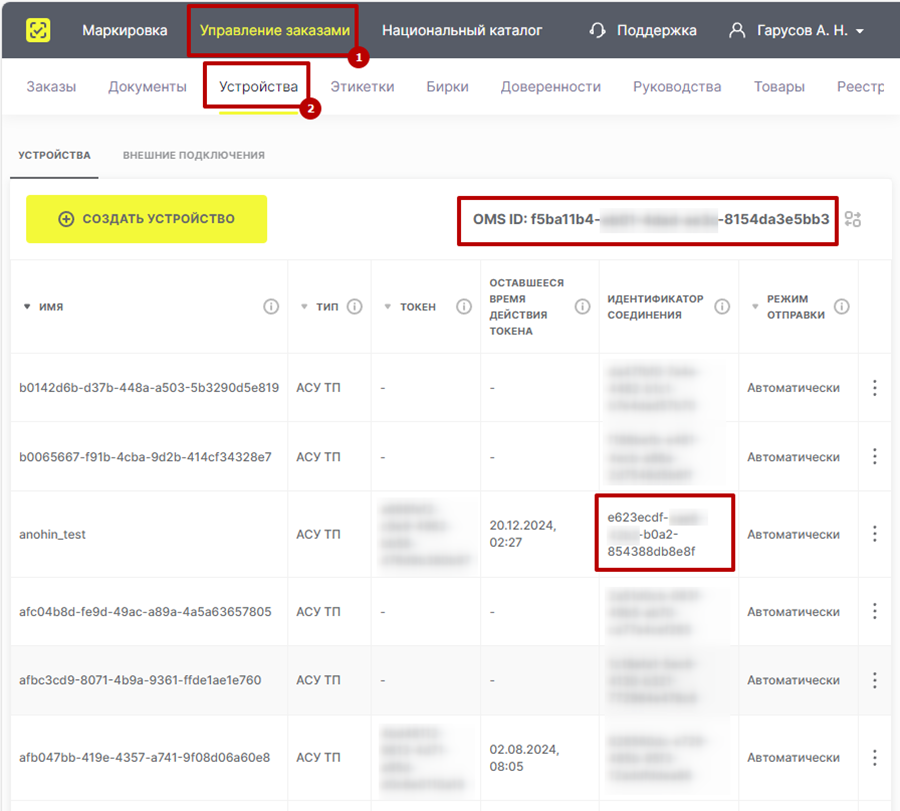Click the yellow logo icon in header
Viewport: 900px width, 811px height.
[38, 30]
